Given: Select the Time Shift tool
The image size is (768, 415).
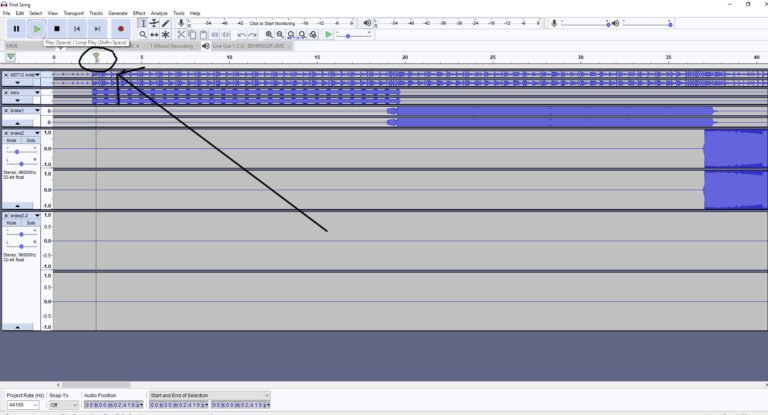Looking at the screenshot, I should (x=154, y=35).
